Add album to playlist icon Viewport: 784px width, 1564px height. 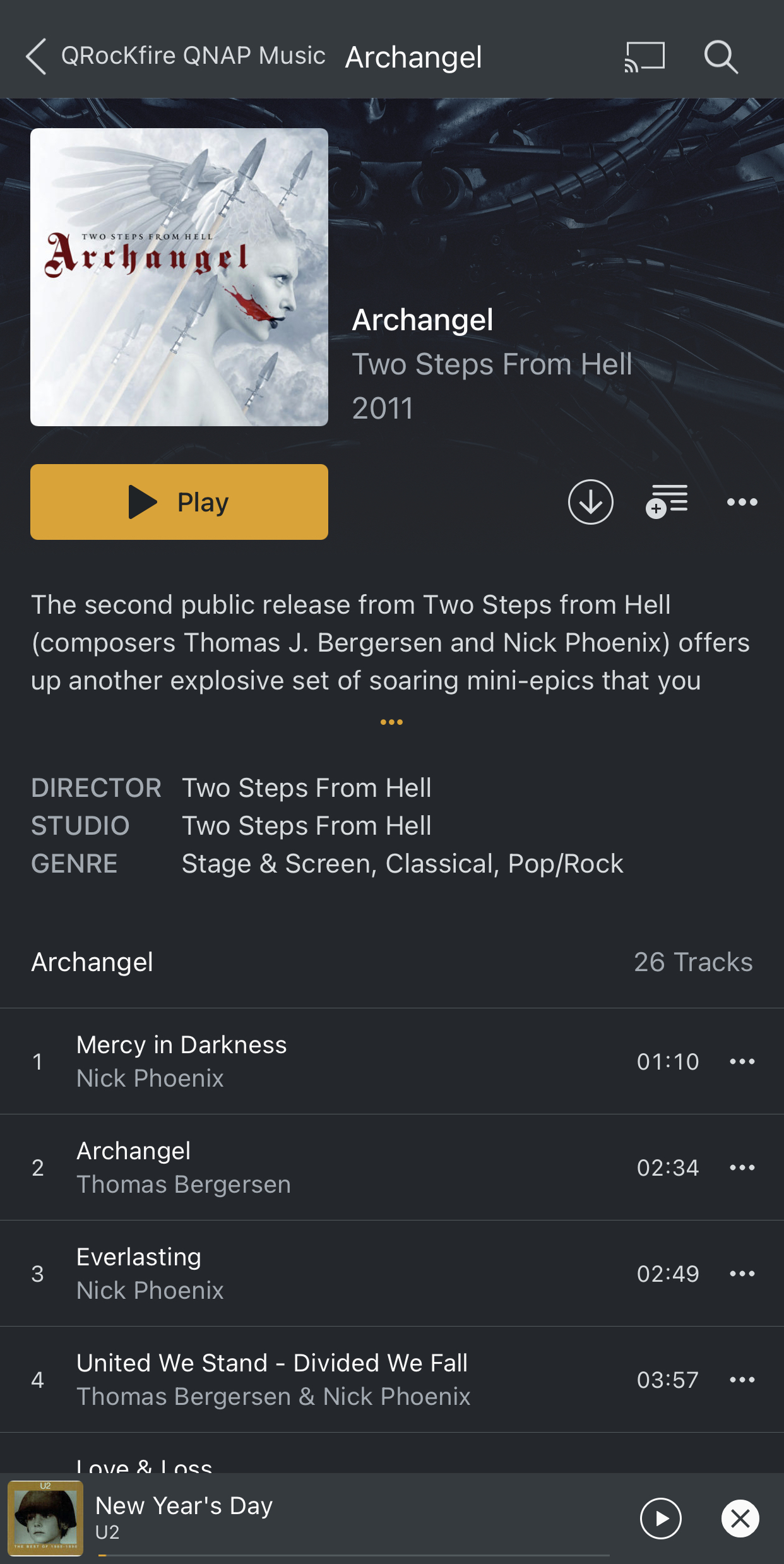pos(667,502)
